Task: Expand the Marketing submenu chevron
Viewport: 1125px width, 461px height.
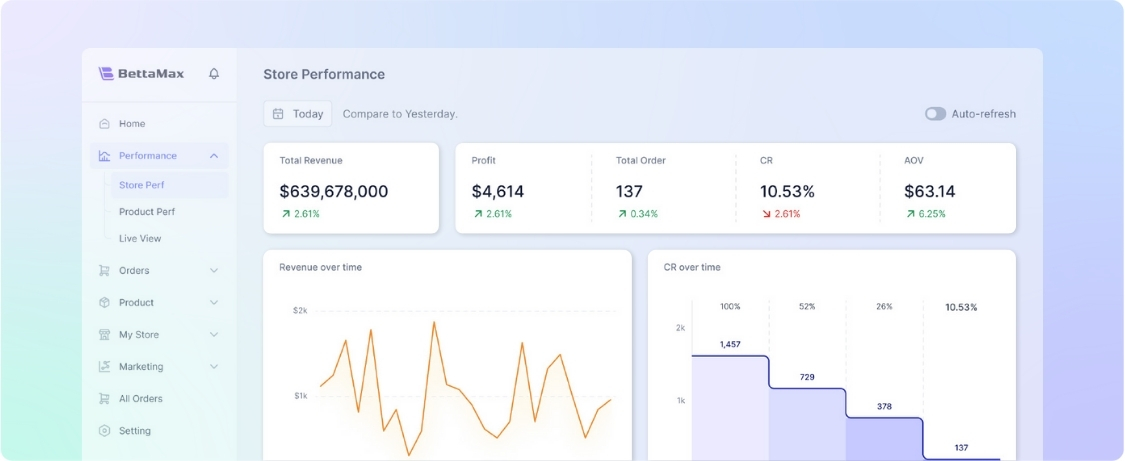Action: pyautogui.click(x=214, y=367)
